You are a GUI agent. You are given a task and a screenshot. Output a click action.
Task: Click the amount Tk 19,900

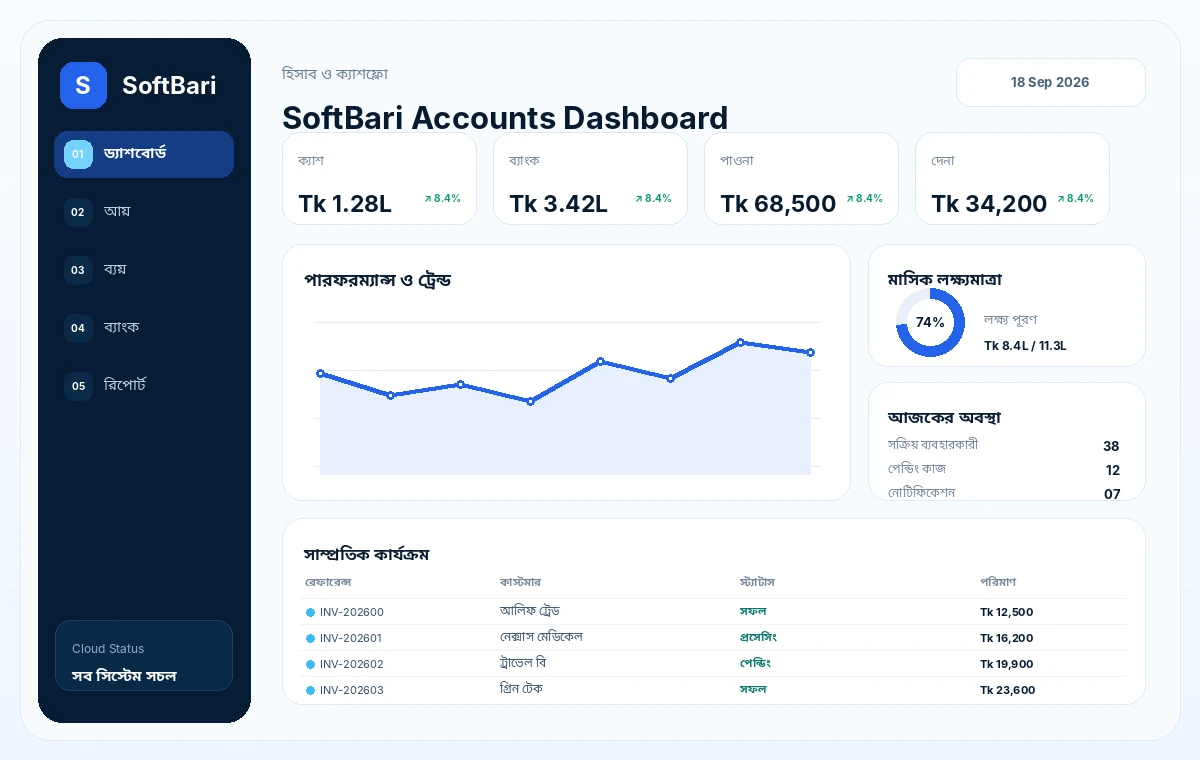point(1007,664)
